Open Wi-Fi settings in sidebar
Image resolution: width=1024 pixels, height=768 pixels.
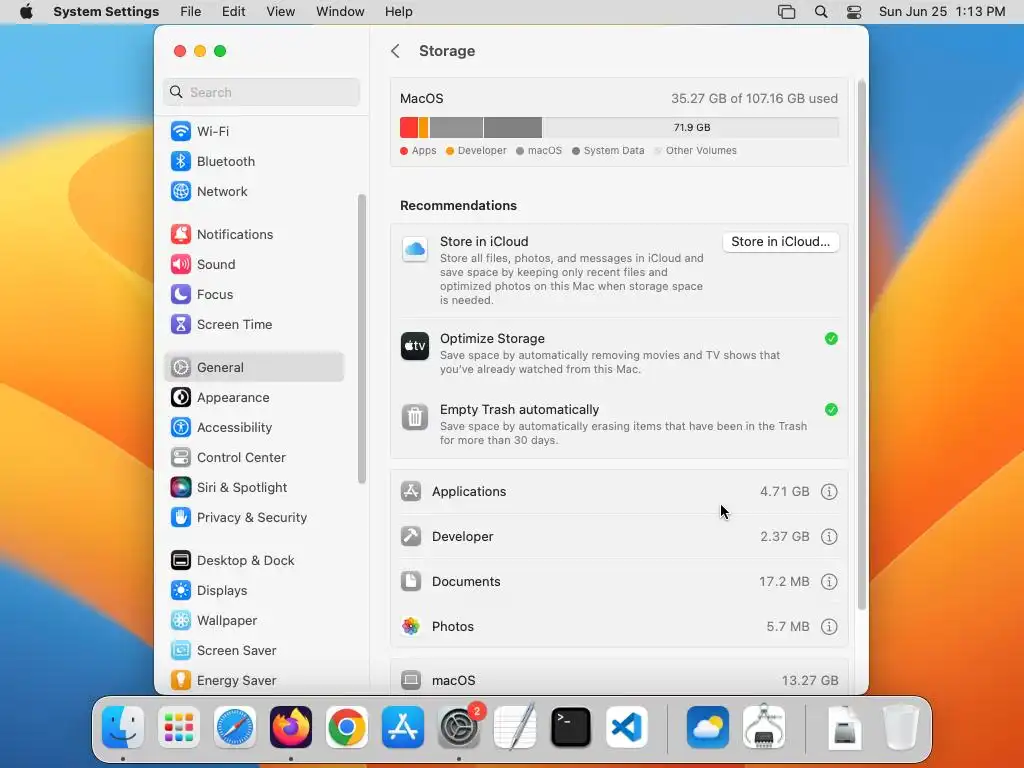tap(255, 131)
